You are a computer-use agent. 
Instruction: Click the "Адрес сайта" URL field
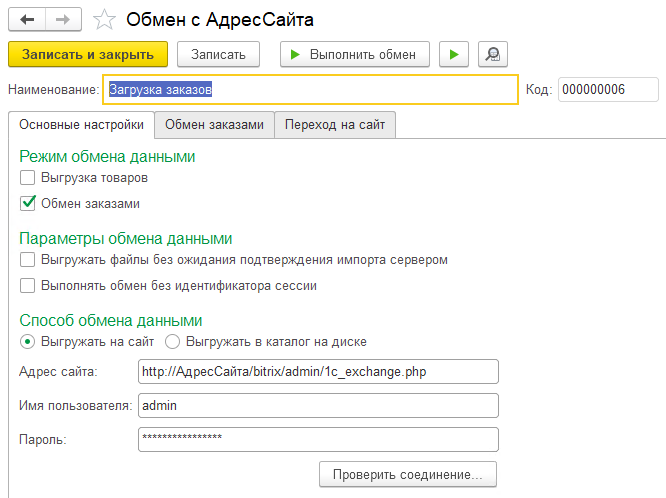pos(318,371)
